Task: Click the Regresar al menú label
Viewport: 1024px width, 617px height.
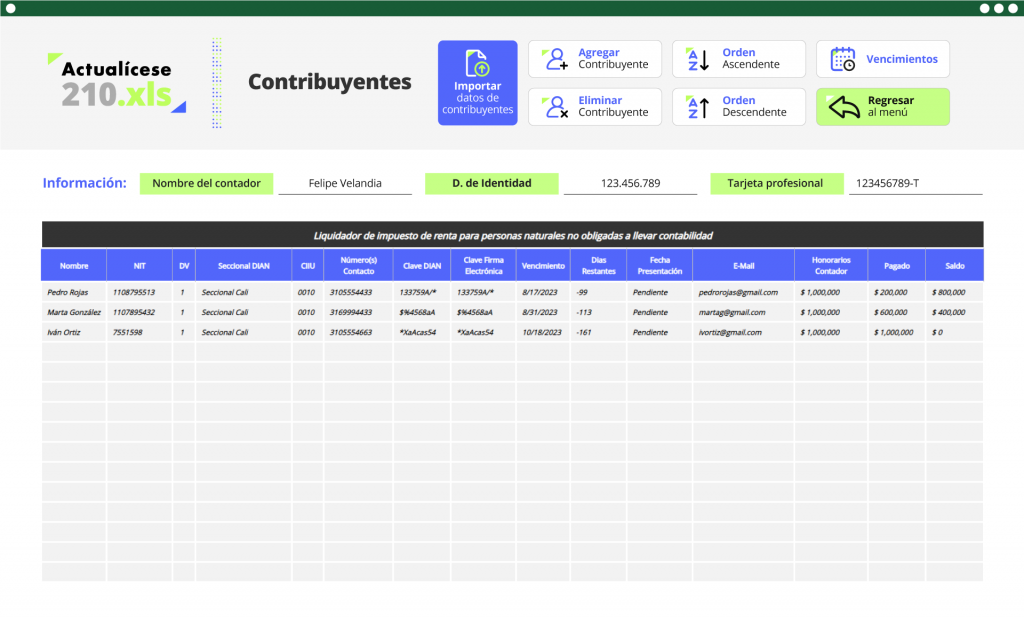Action: click(891, 106)
